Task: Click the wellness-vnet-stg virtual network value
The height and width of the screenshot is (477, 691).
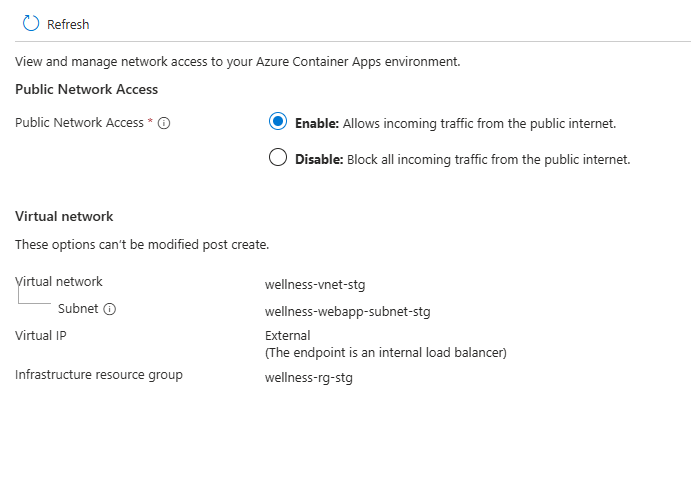Action: [315, 285]
